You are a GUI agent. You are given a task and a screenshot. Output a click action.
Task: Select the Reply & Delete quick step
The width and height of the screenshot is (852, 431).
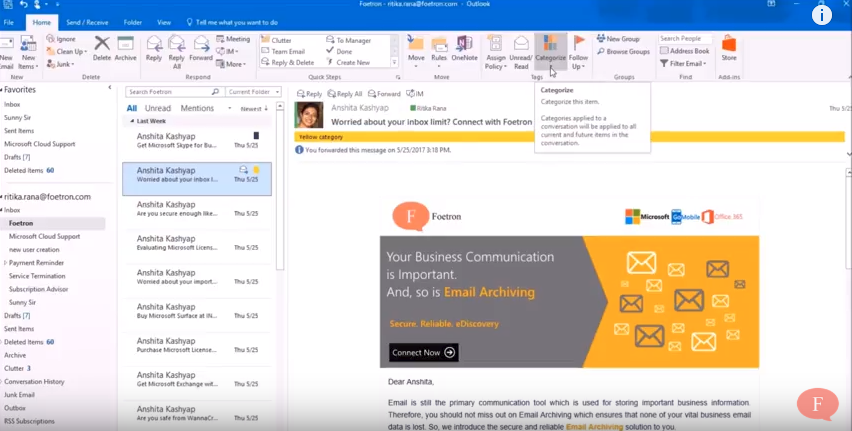point(287,63)
